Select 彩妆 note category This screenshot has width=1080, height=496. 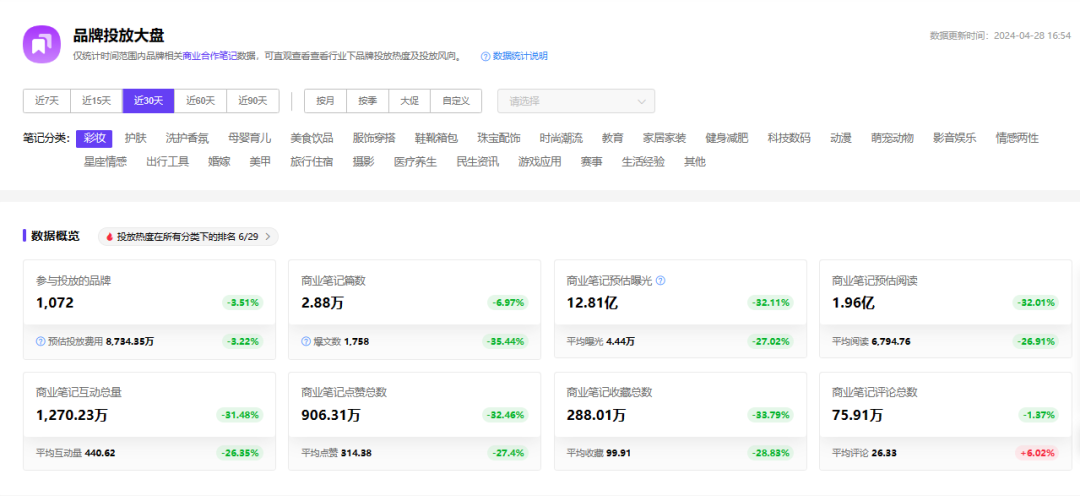94,138
